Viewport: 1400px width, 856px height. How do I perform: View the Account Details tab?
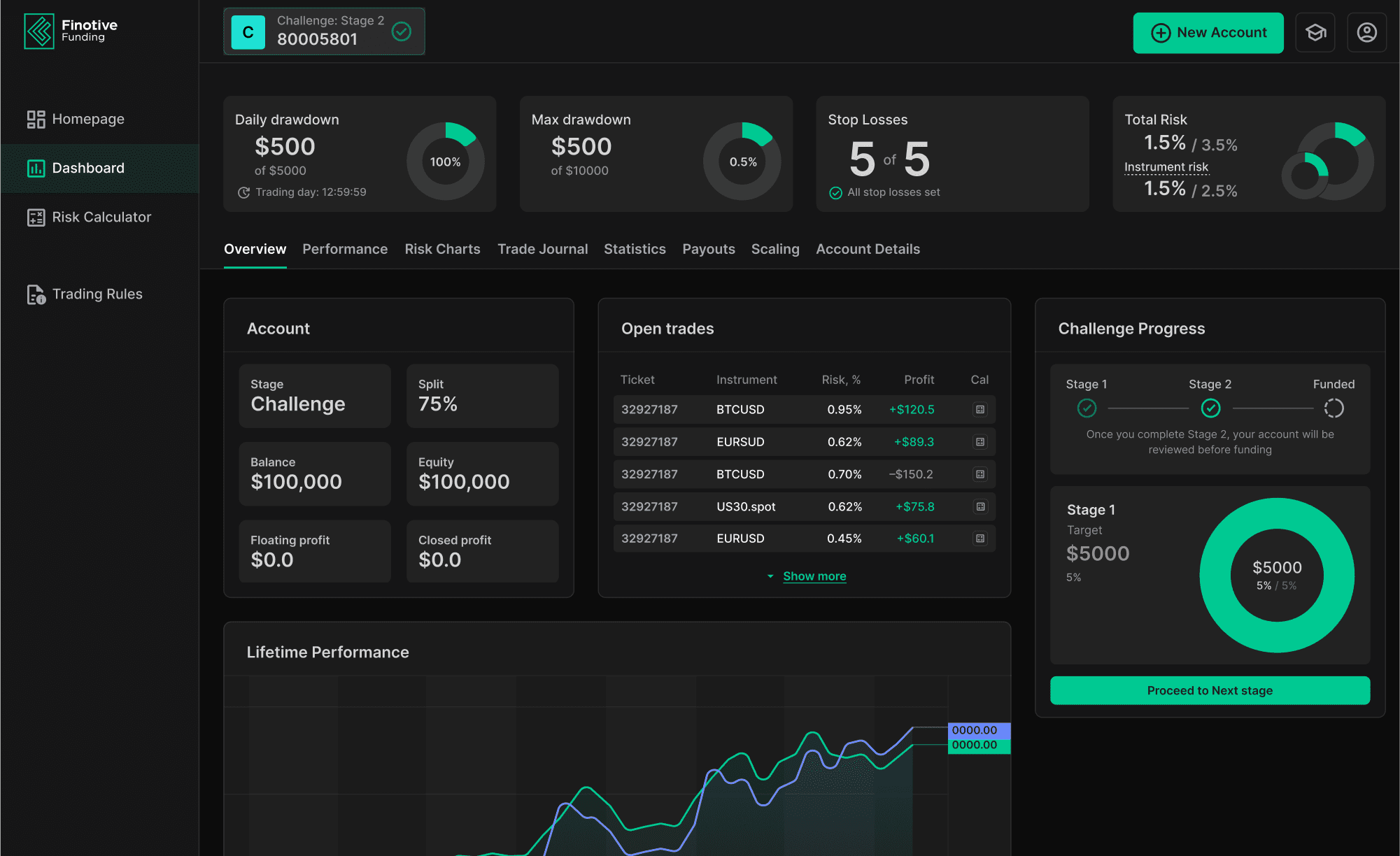click(868, 249)
